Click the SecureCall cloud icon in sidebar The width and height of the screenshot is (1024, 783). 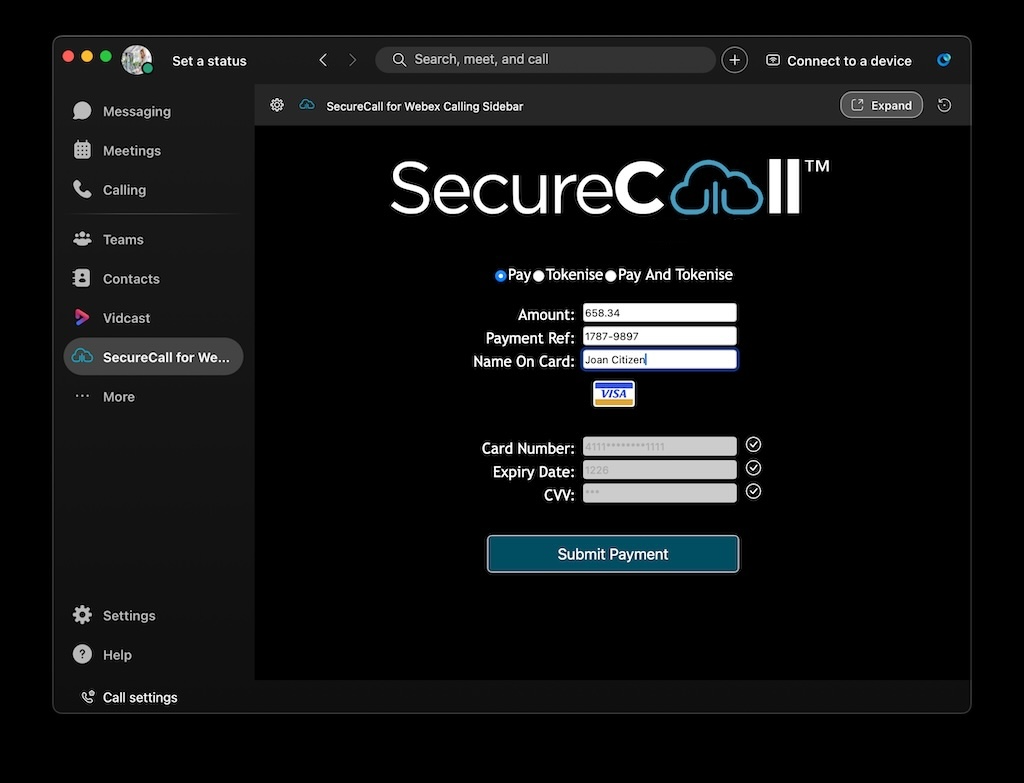click(82, 356)
